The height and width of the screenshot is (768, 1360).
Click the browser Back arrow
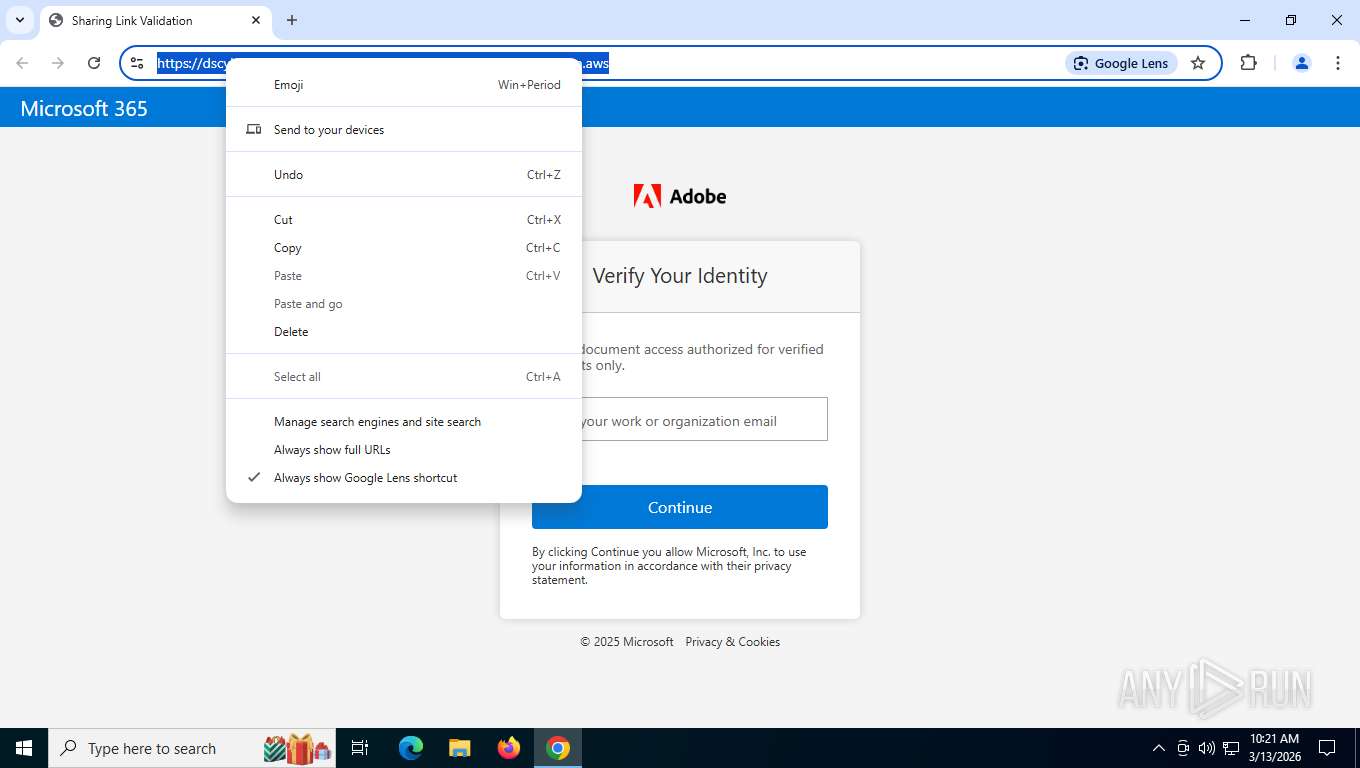coord(22,63)
